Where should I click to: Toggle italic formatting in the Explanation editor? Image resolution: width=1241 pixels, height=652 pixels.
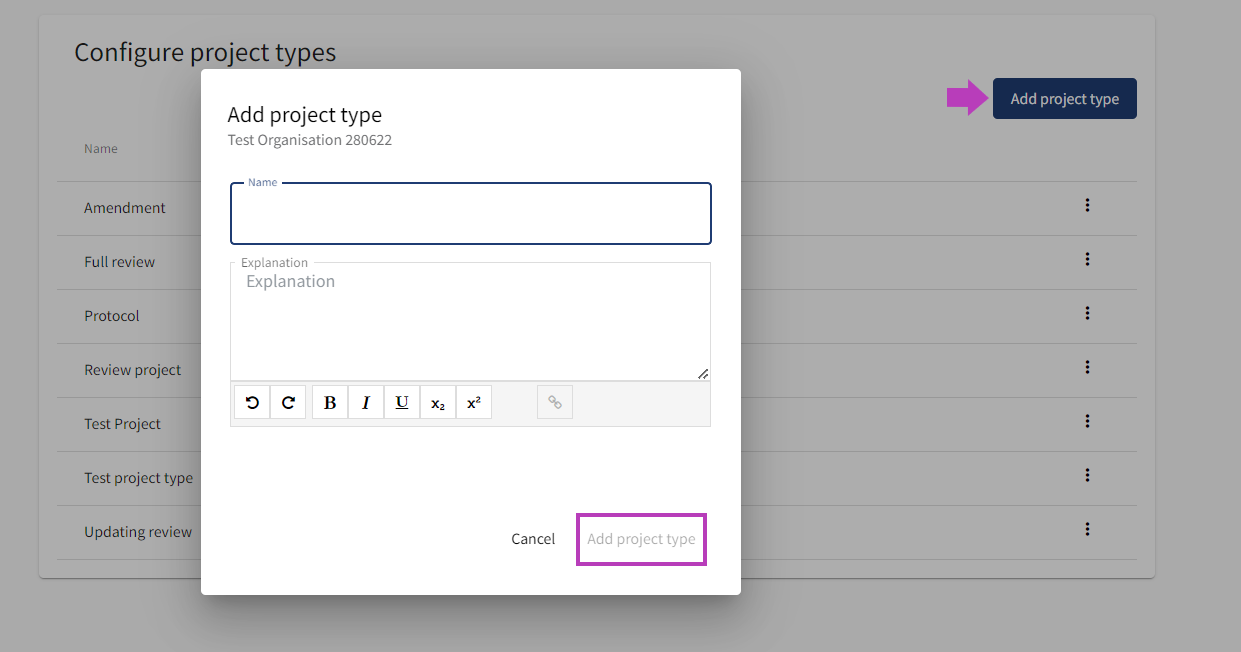tap(366, 403)
